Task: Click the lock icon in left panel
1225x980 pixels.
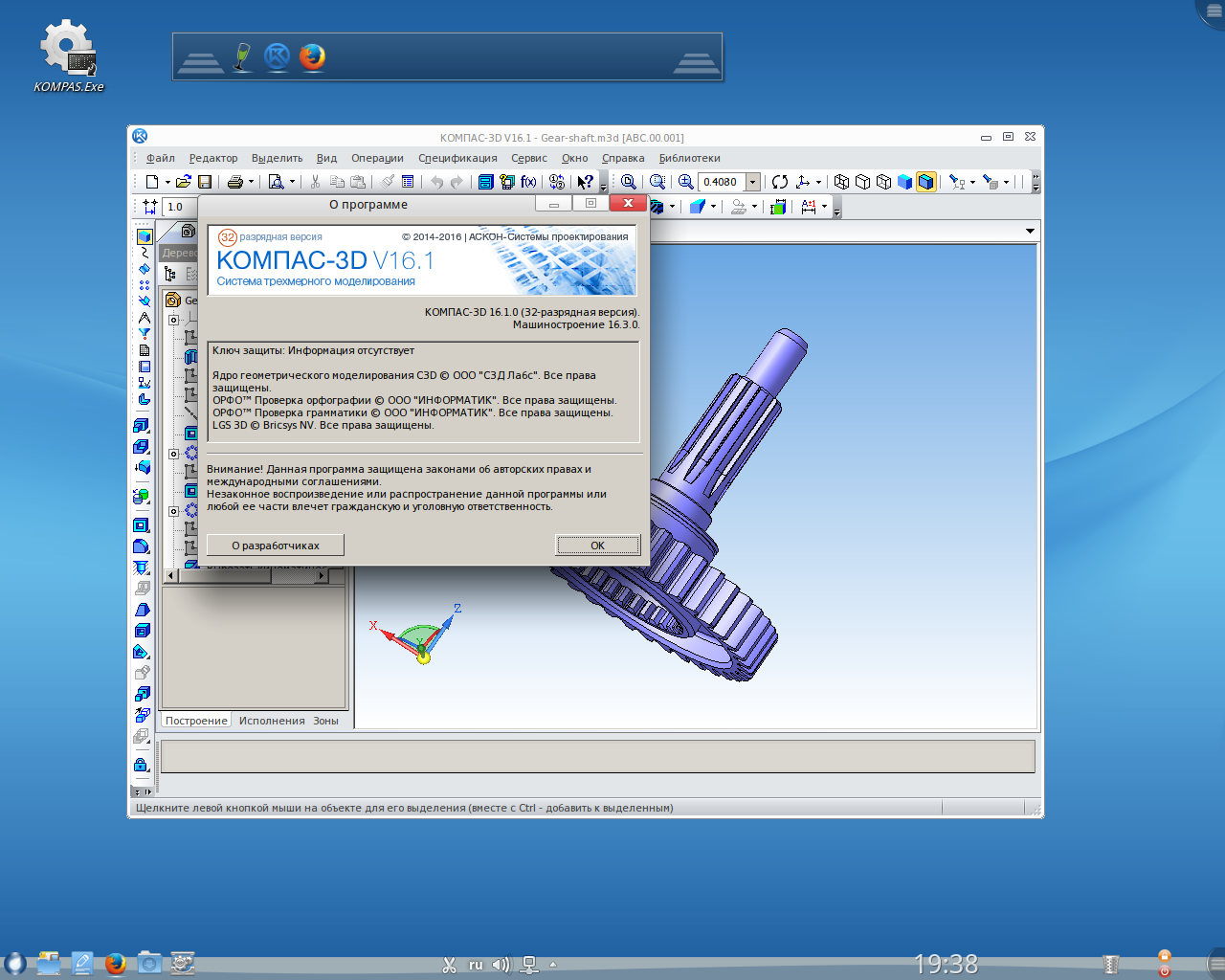Action: [142, 765]
